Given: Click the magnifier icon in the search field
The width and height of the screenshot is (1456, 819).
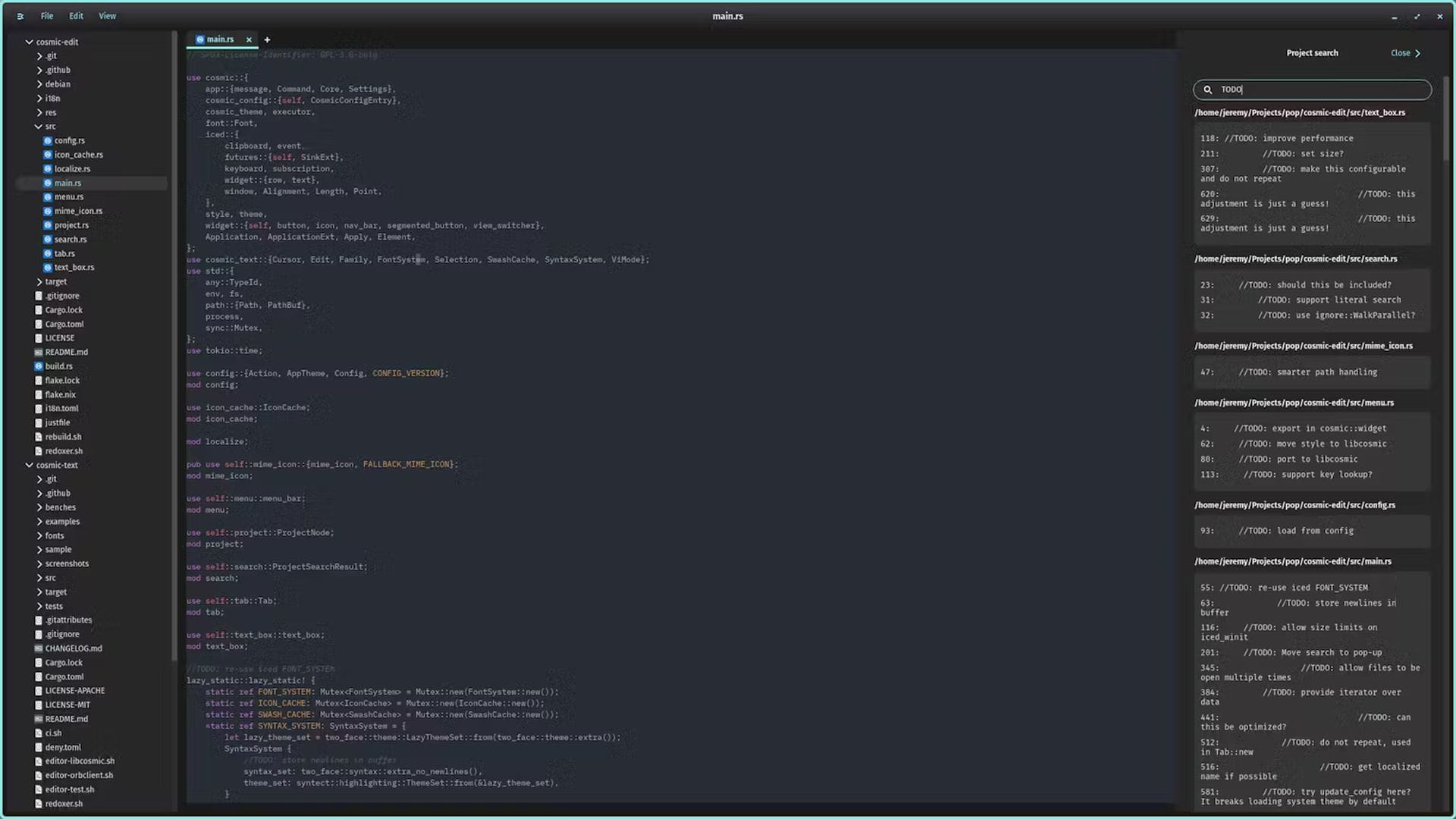Looking at the screenshot, I should [1209, 89].
